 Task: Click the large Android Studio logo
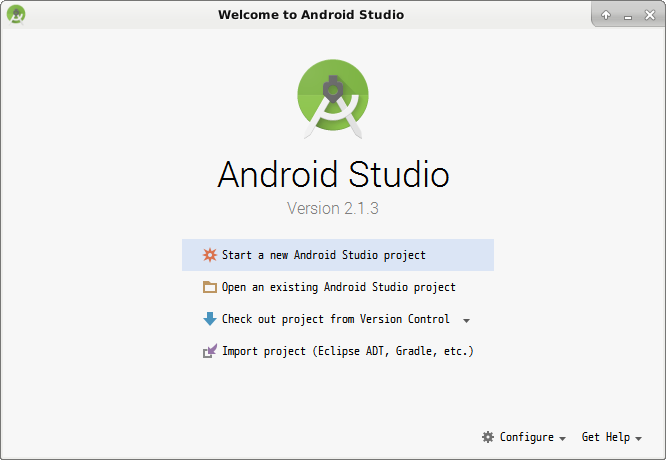coord(333,97)
